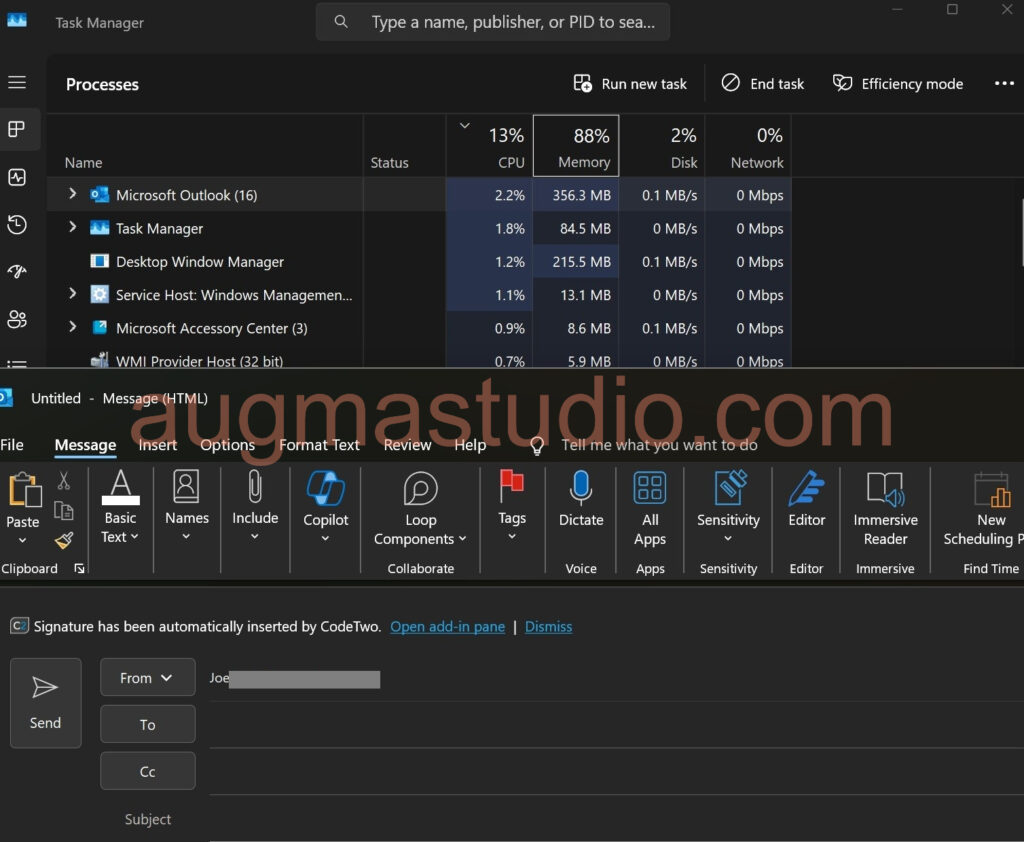Image resolution: width=1024 pixels, height=842 pixels.
Task: Open the Editor pen icon
Action: (806, 489)
